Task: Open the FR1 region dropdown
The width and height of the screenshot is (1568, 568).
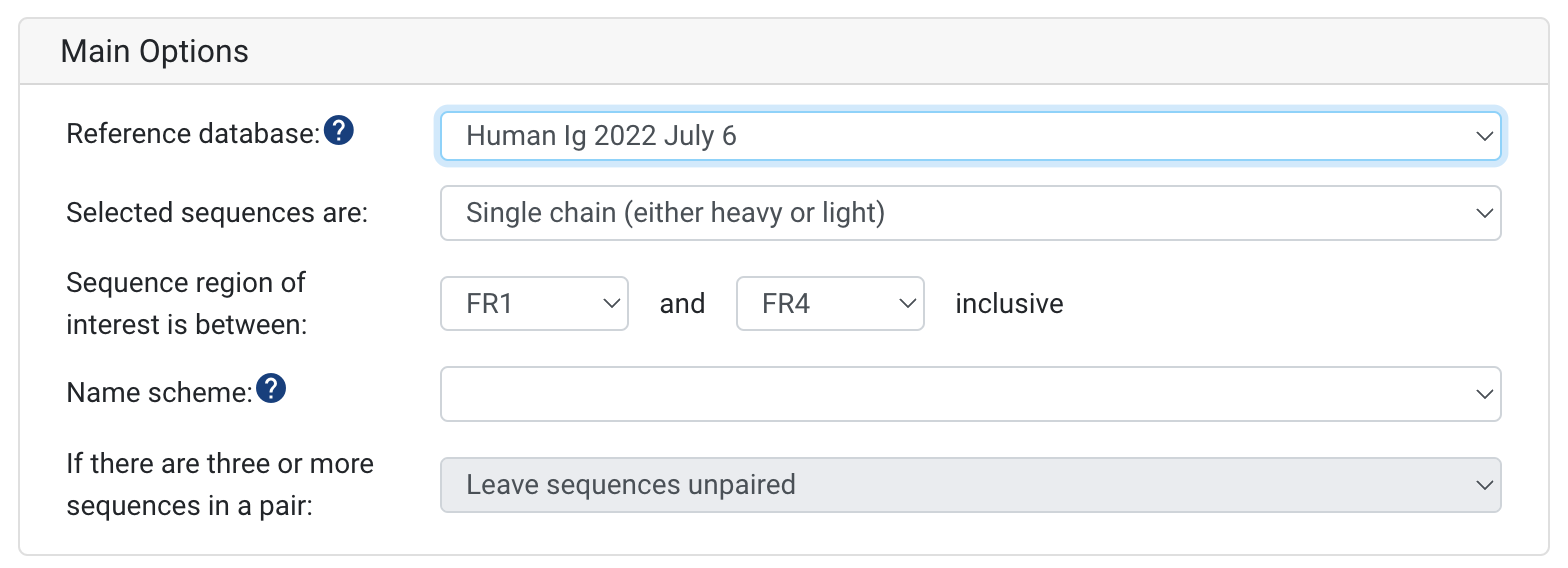Action: click(534, 304)
